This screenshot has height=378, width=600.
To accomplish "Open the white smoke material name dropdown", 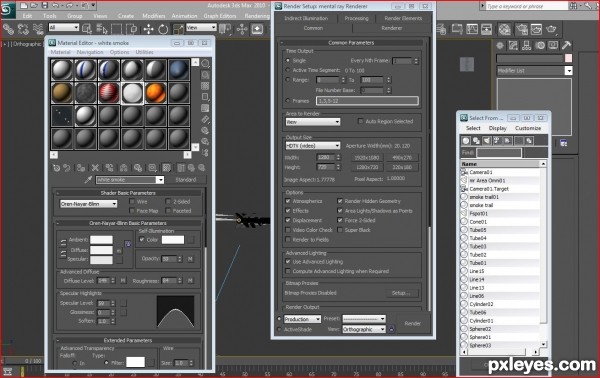I will click(x=130, y=180).
